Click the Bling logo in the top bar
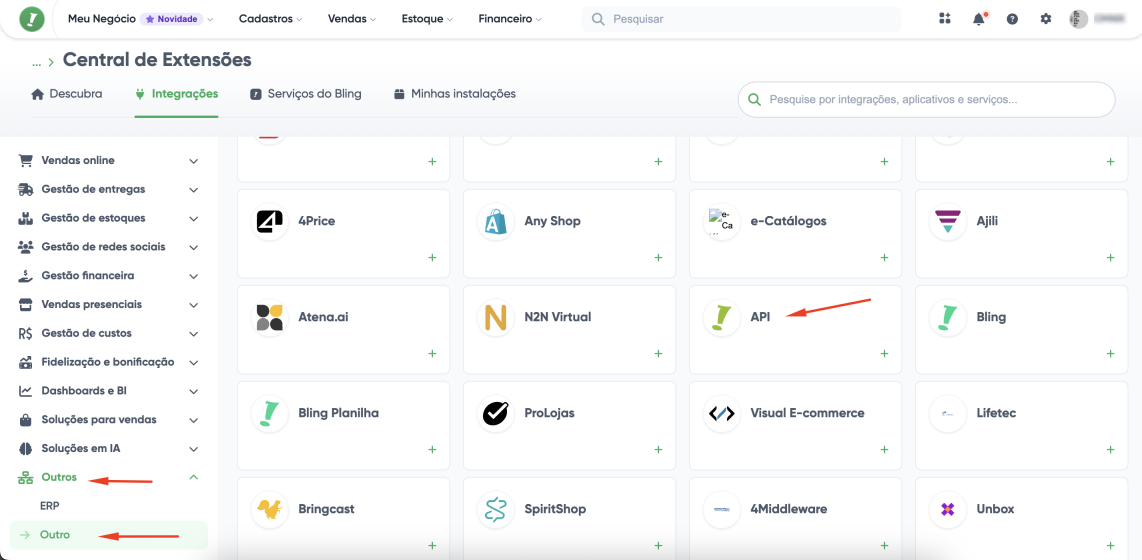Viewport: 1142px width, 560px height. tap(31, 19)
